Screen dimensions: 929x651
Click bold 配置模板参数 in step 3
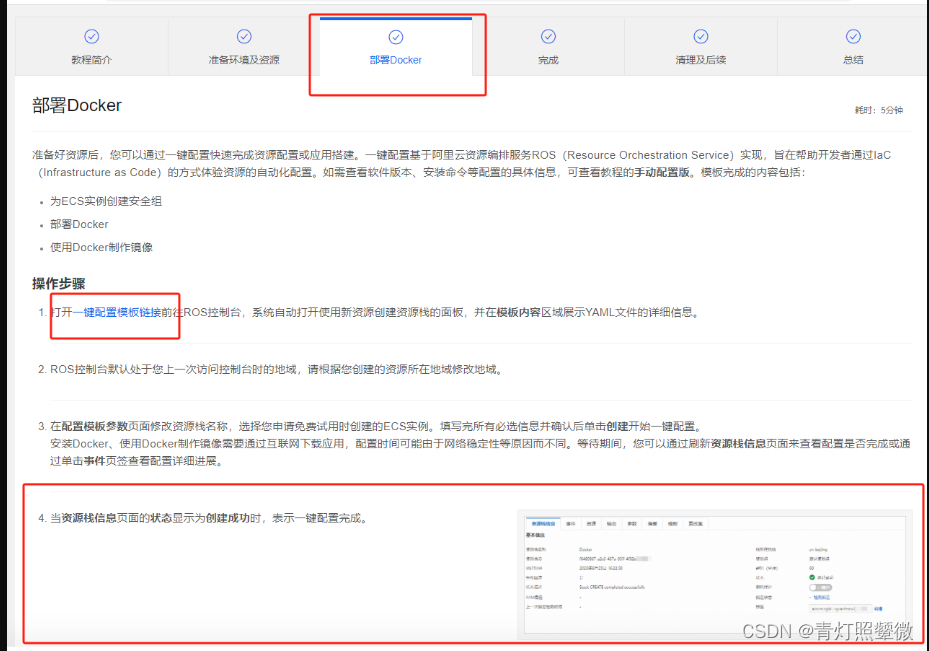point(95,426)
